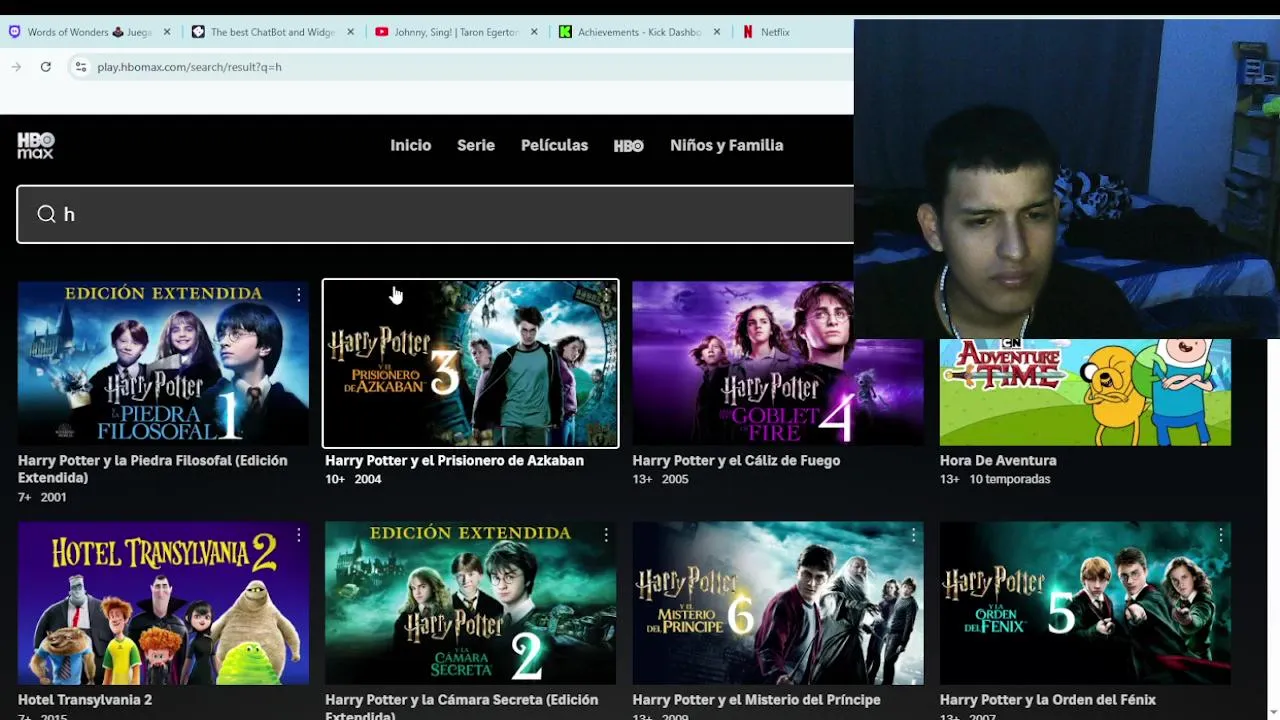Close the Achievements Kick Dashboard tab
Screen dimensions: 1280x720
716,32
